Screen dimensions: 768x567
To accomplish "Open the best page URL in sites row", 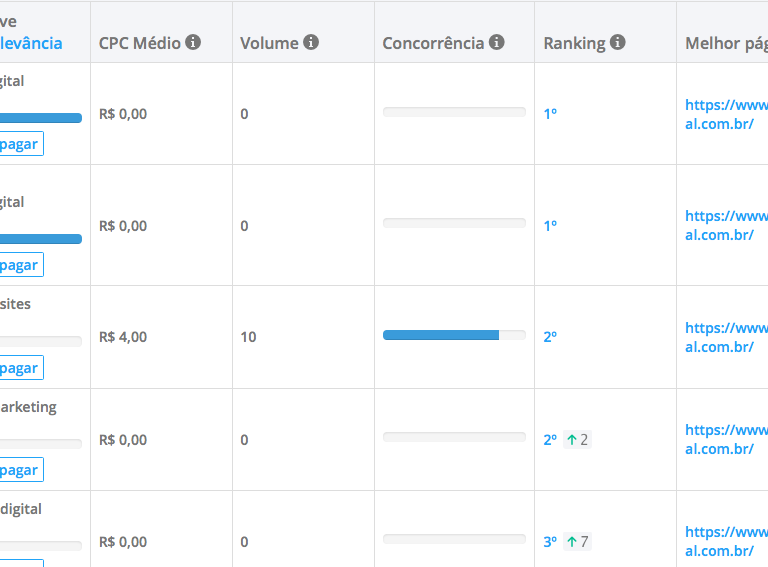I will pos(726,337).
